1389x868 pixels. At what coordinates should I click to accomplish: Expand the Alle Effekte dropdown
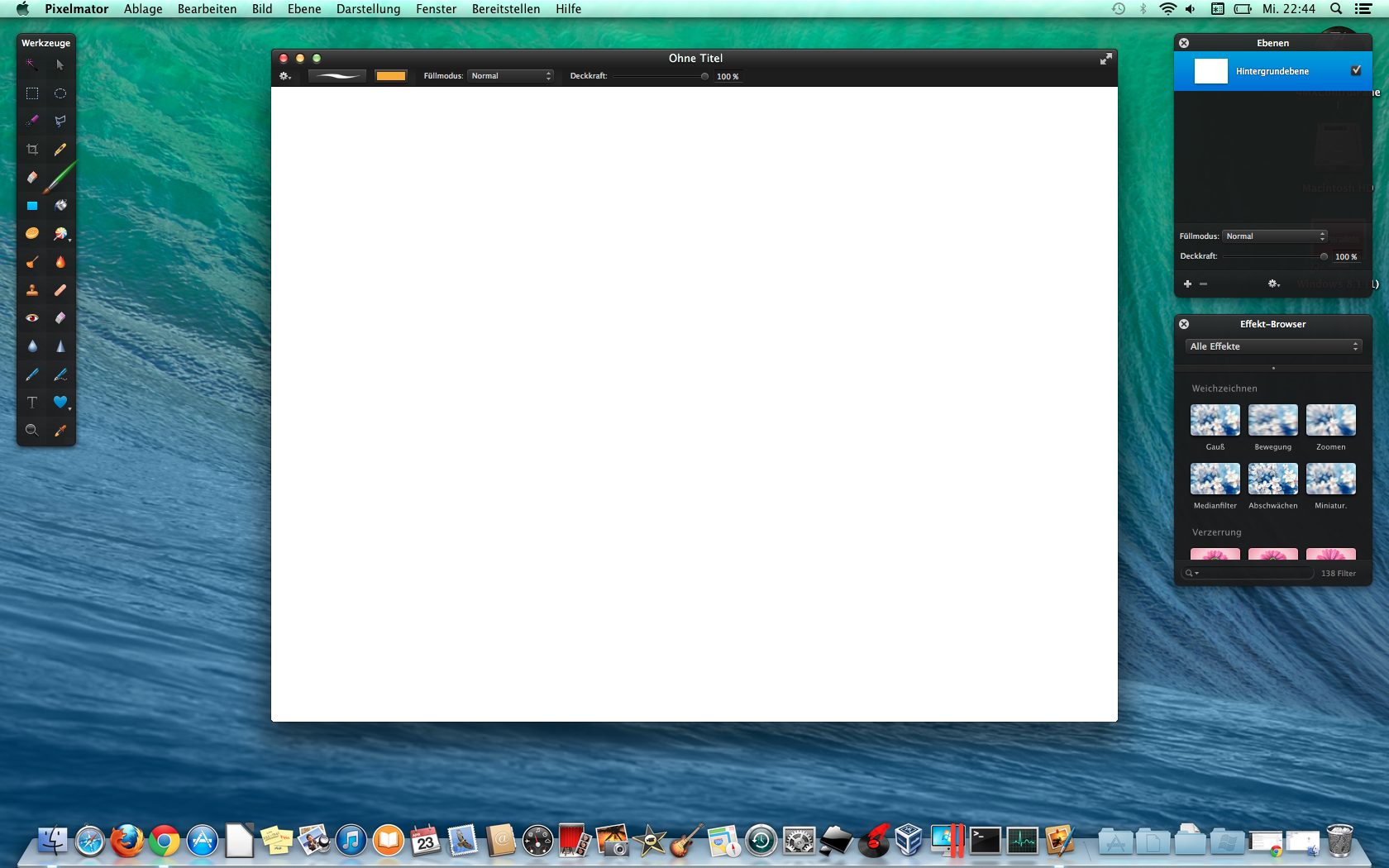click(x=1273, y=346)
